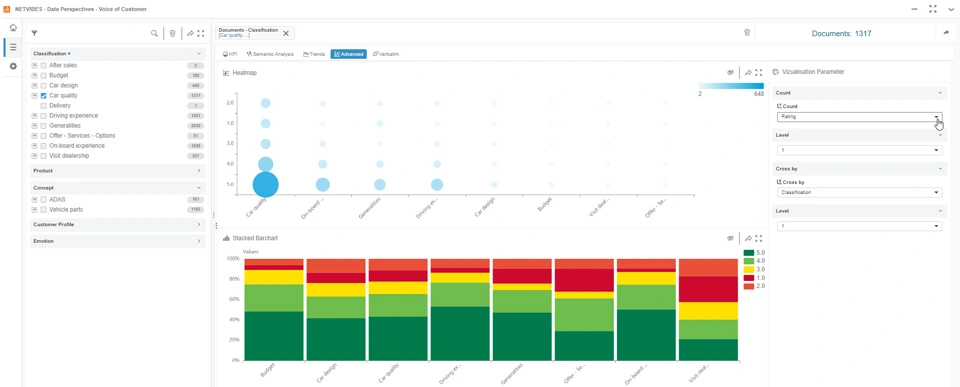Clear filters with filter panel trash icon
Screen dimensions: 960x387
173,34
